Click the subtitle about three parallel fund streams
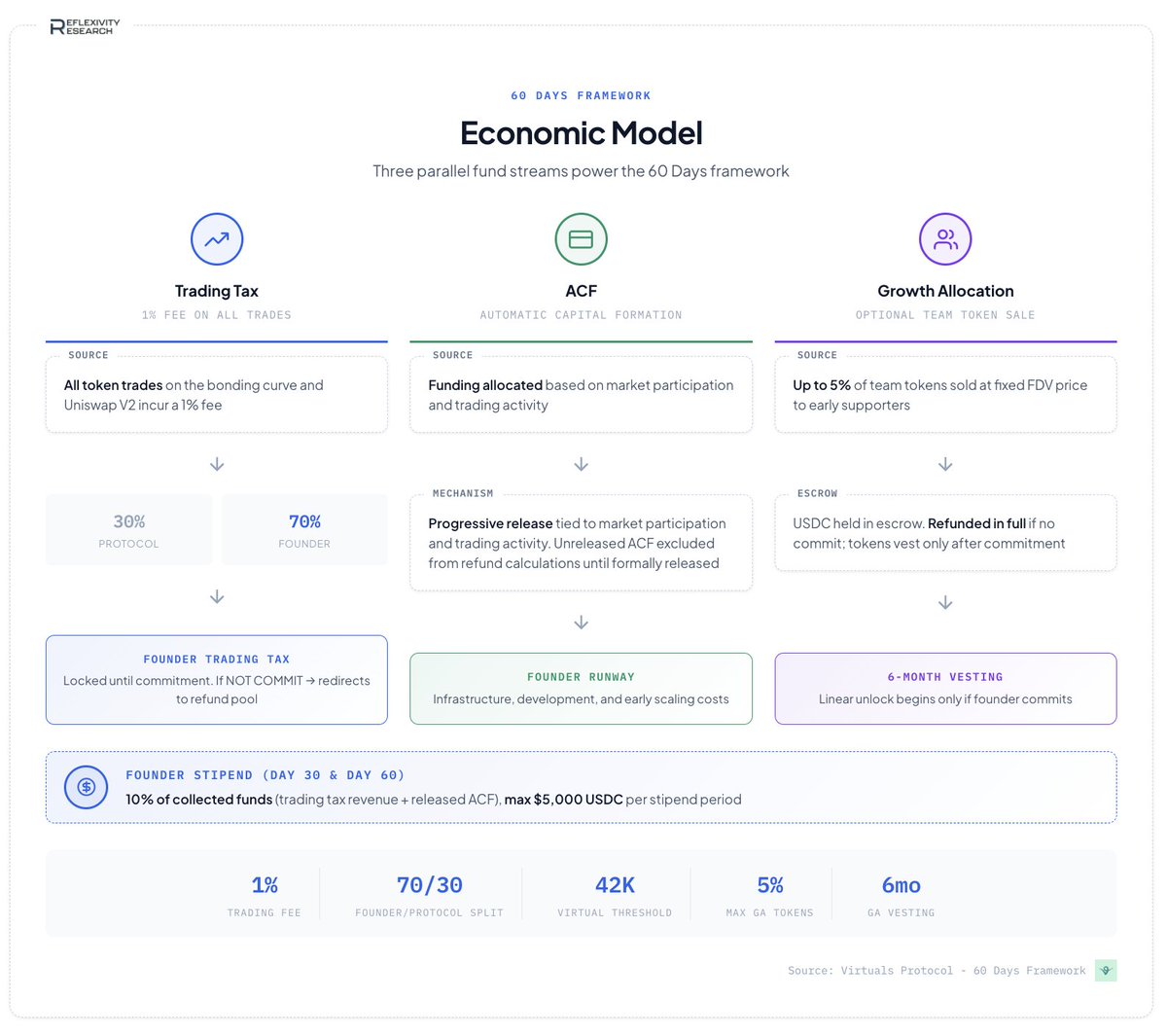 581,171
